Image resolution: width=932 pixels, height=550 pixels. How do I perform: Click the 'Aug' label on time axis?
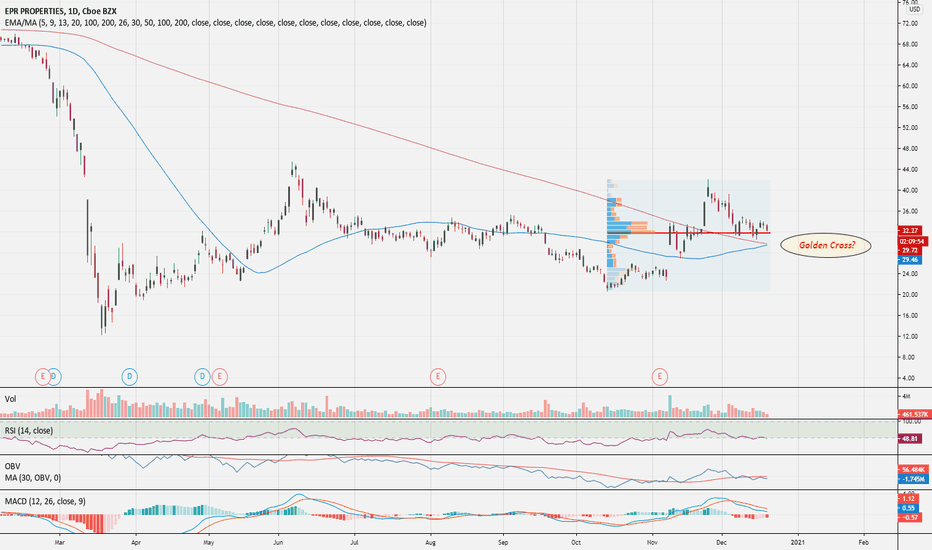tap(431, 542)
